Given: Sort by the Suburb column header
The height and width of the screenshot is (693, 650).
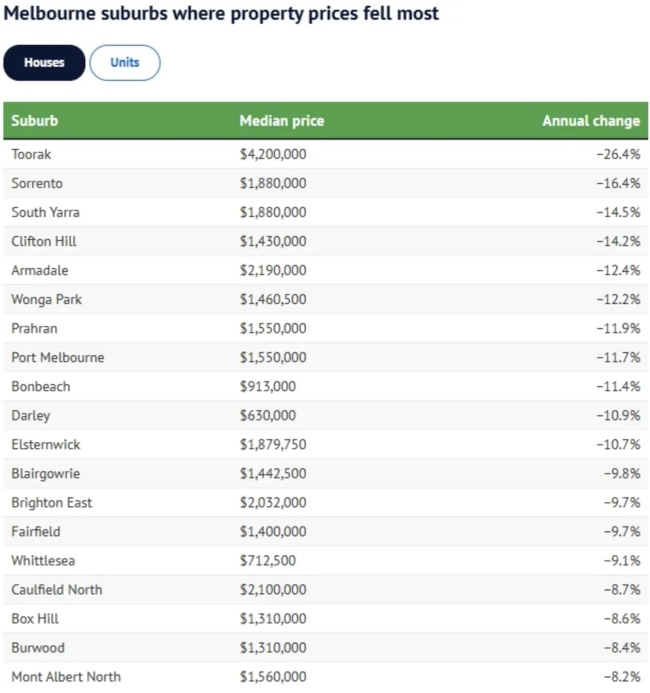Looking at the screenshot, I should pos(35,121).
